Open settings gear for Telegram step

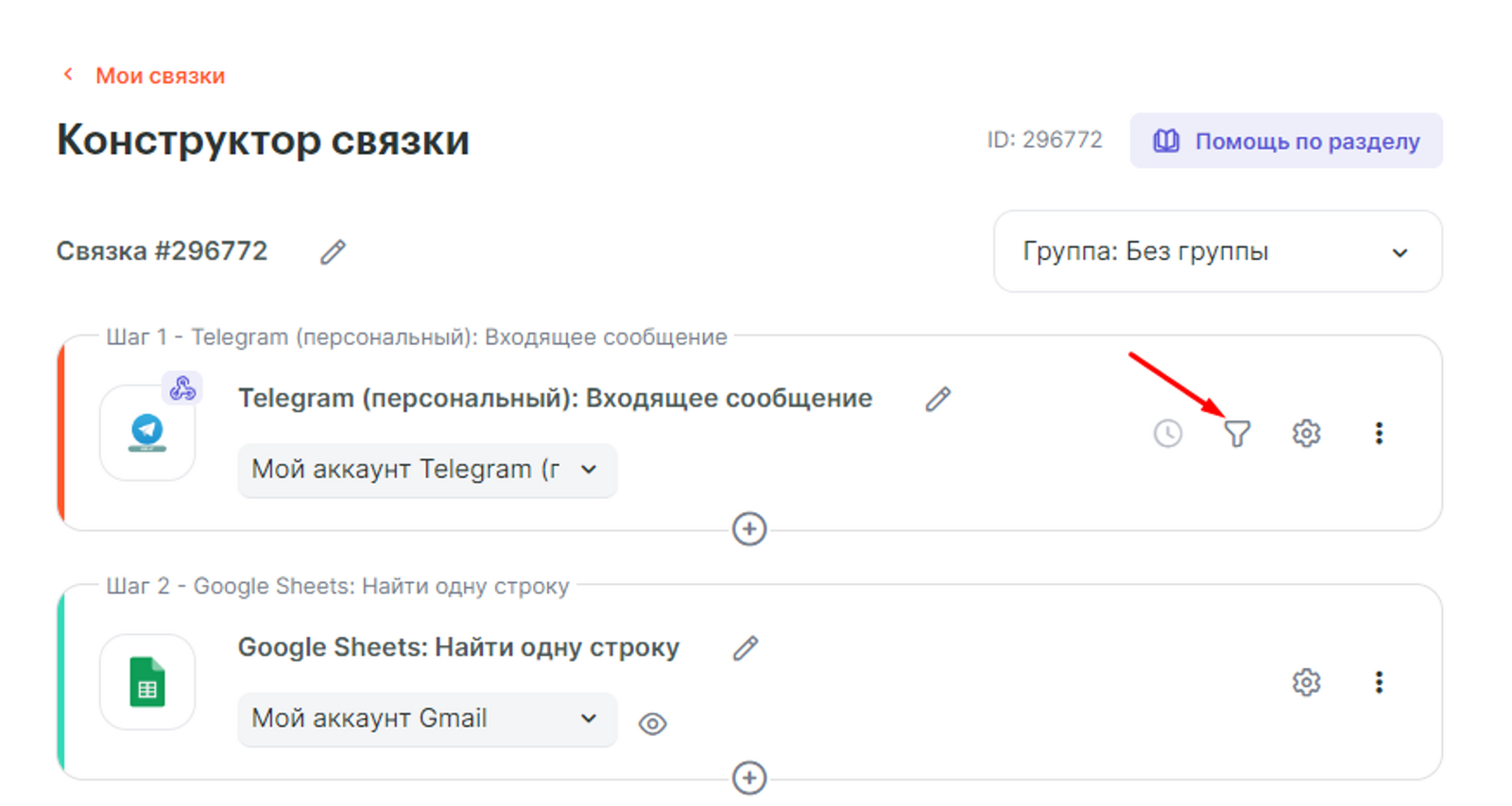(x=1306, y=434)
